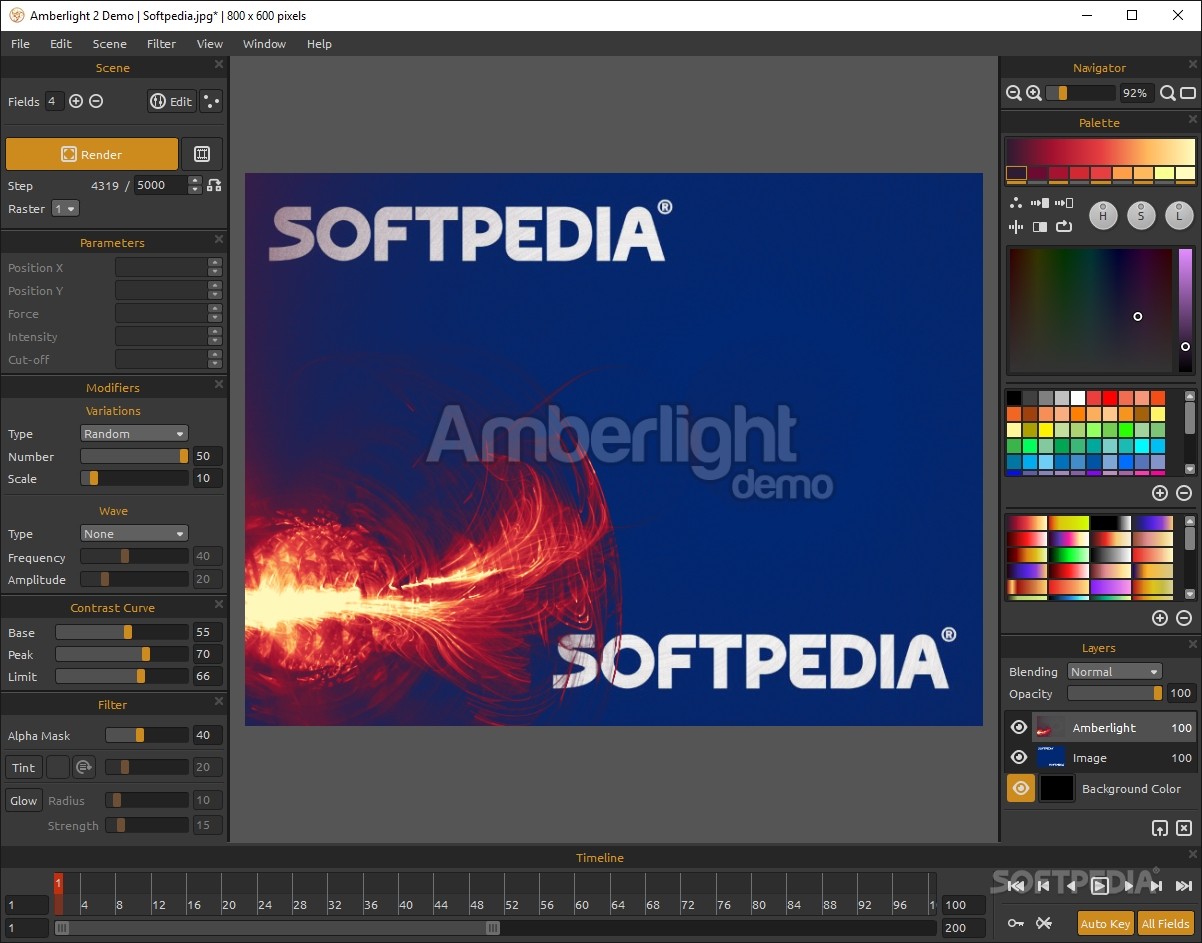Click the random fields dots icon beside Edit

pyautogui.click(x=211, y=101)
